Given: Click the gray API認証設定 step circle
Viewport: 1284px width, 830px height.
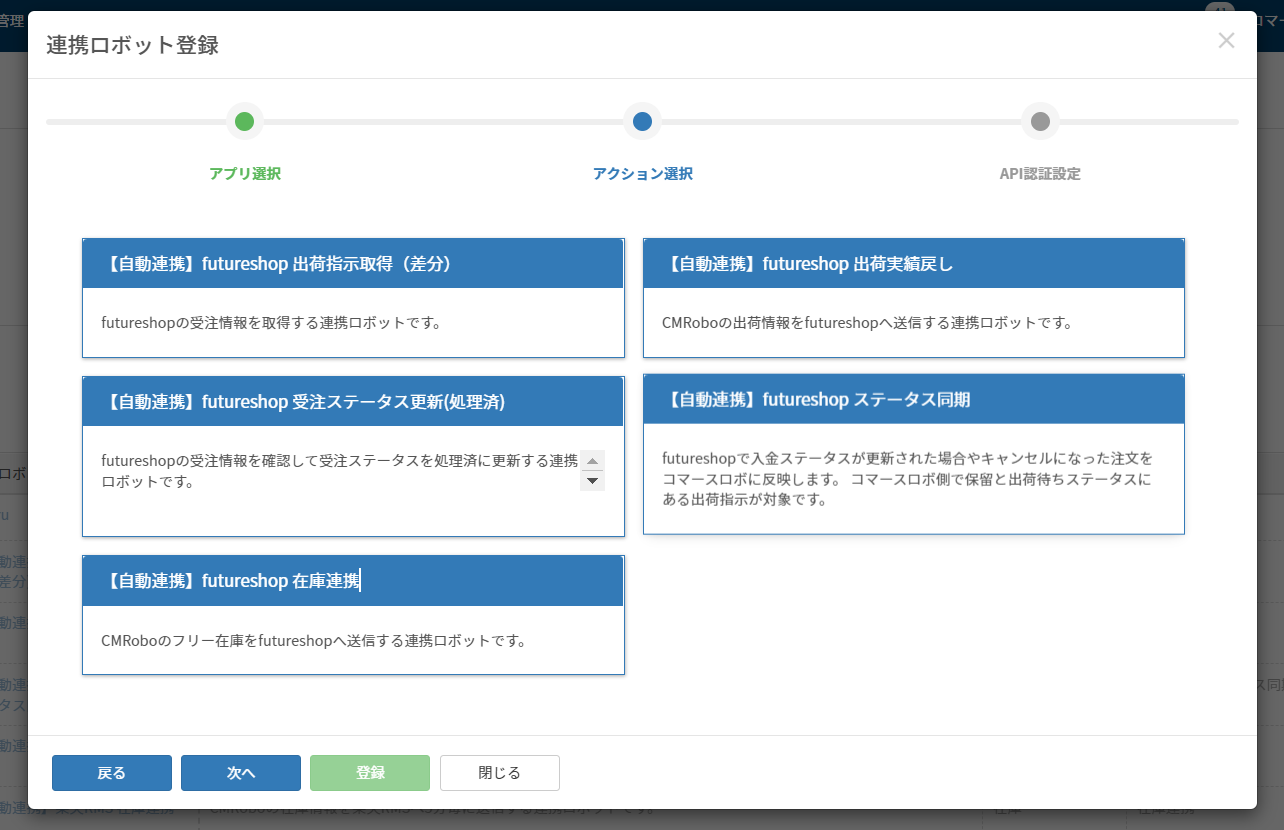Looking at the screenshot, I should click(x=1040, y=122).
